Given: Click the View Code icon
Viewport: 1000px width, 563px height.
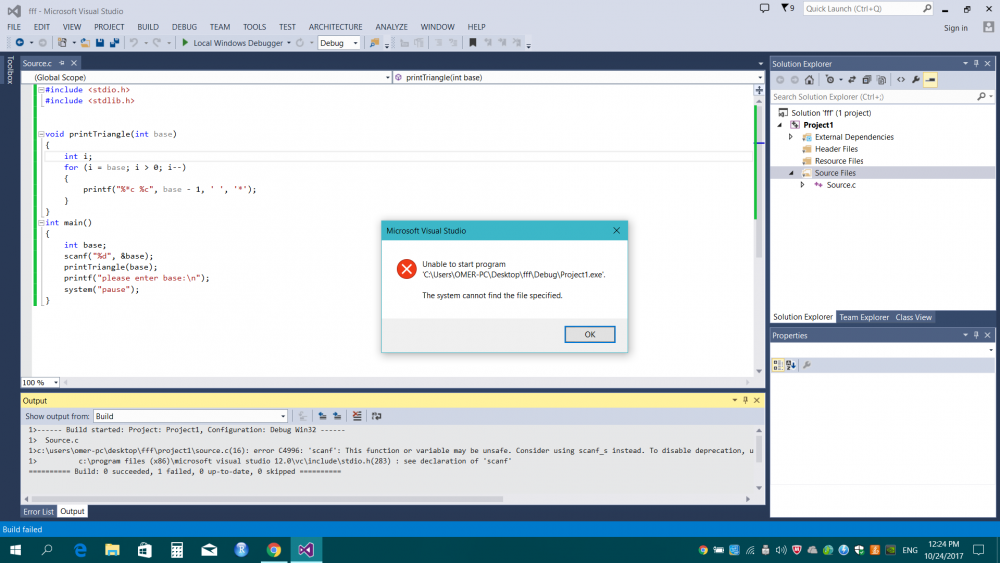Looking at the screenshot, I should [x=901, y=80].
